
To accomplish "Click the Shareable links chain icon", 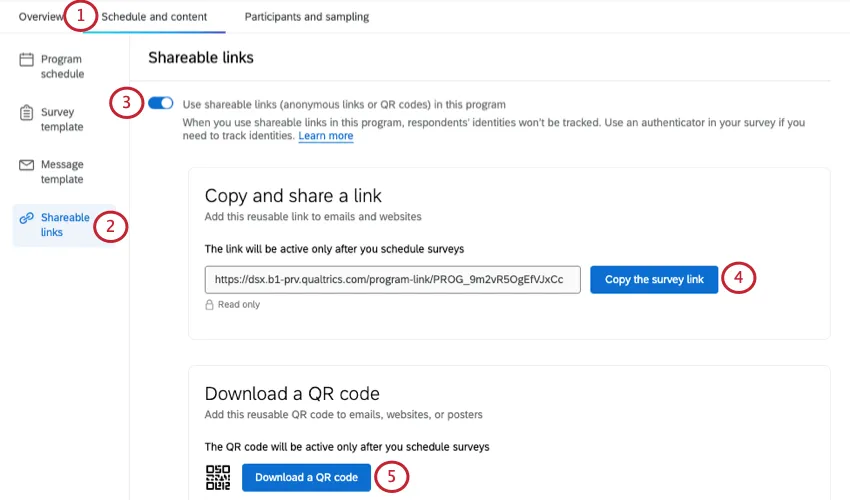I will click(x=27, y=218).
